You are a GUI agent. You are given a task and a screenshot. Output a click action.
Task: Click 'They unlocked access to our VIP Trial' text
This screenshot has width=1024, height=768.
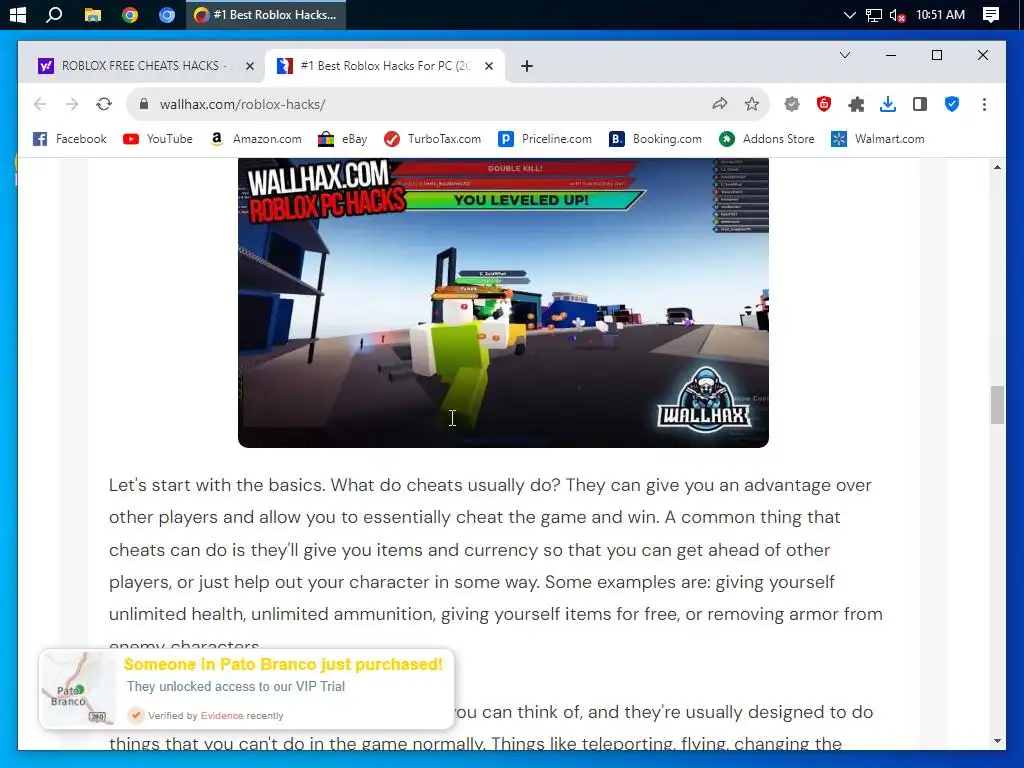click(236, 686)
